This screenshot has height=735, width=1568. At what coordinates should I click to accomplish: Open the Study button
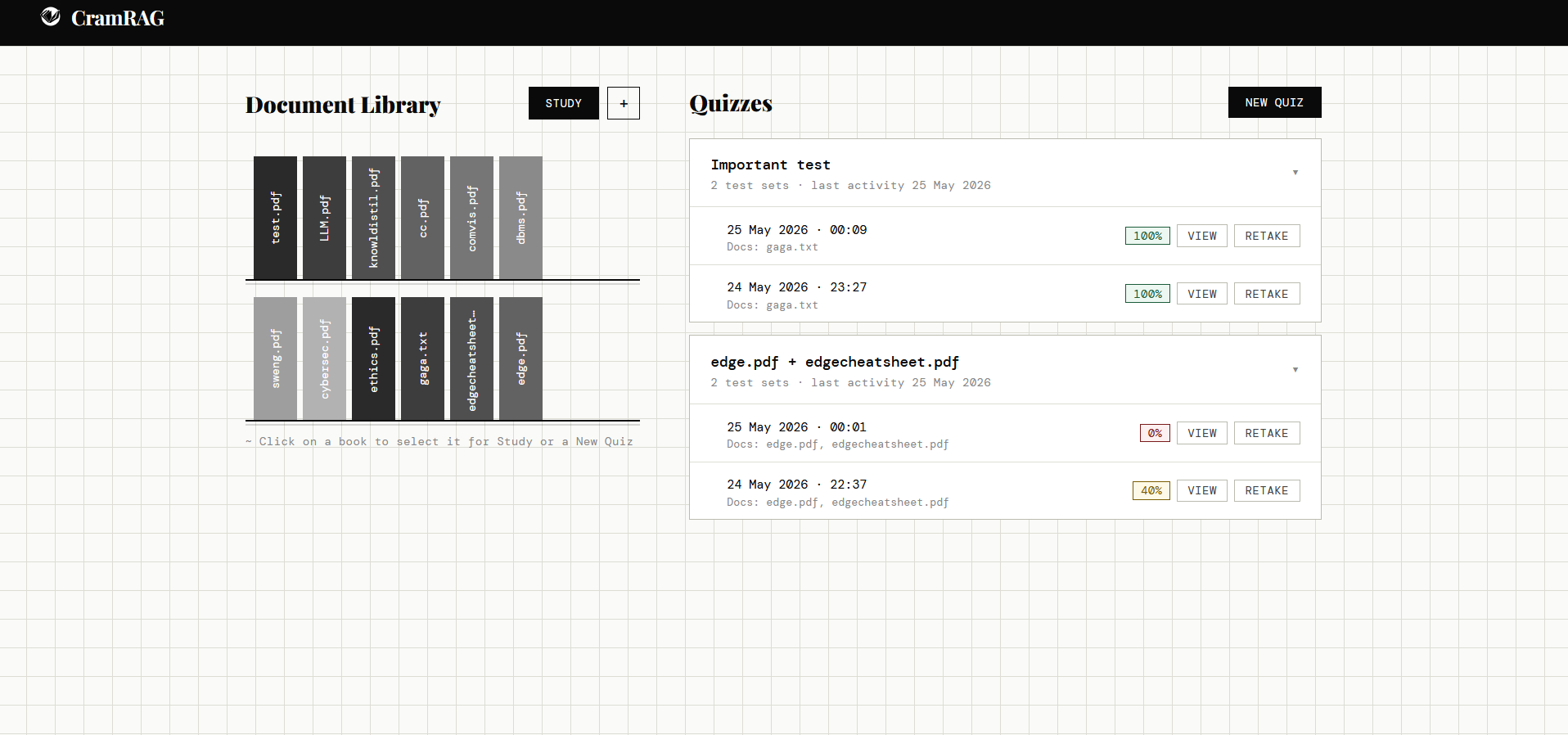tap(564, 103)
